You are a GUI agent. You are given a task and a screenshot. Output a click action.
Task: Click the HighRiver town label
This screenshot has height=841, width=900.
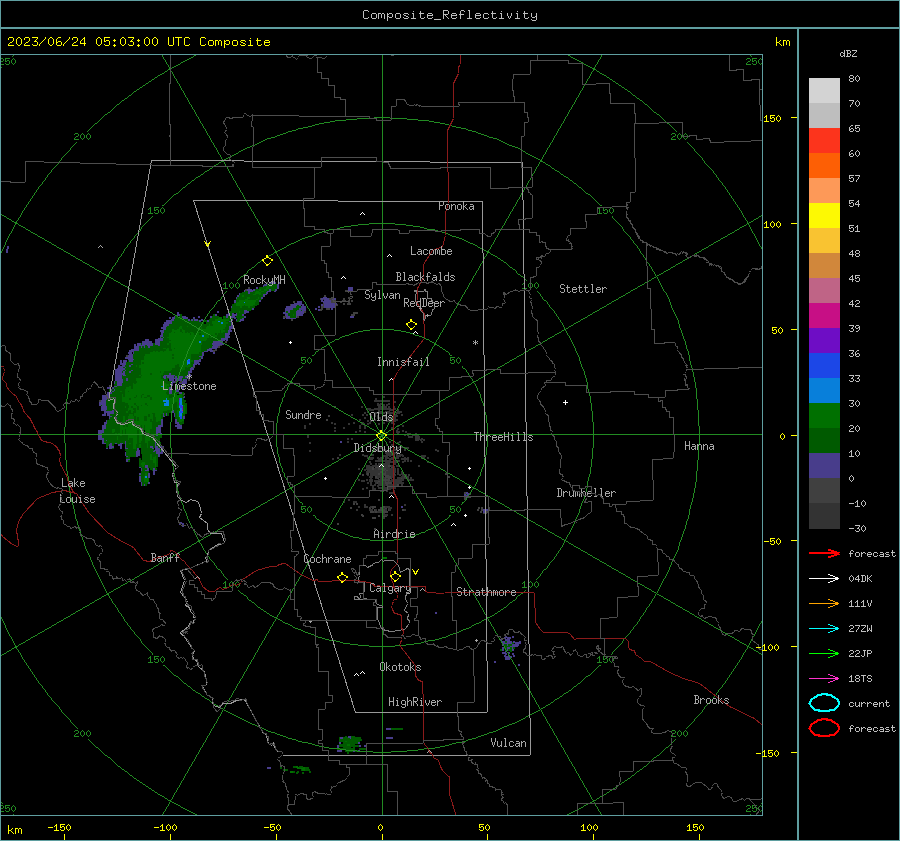coord(415,702)
